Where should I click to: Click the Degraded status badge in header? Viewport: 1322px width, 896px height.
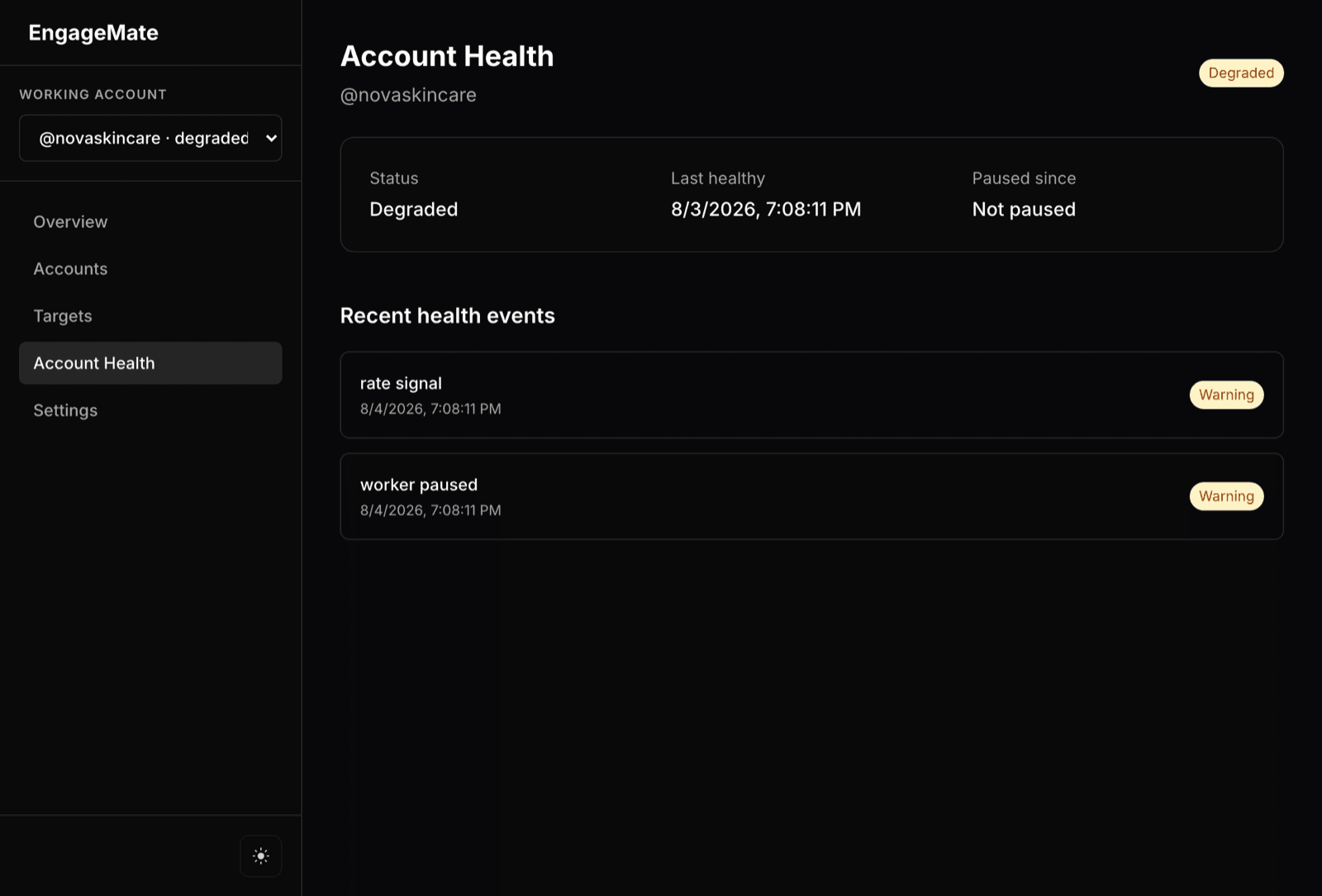[x=1241, y=73]
